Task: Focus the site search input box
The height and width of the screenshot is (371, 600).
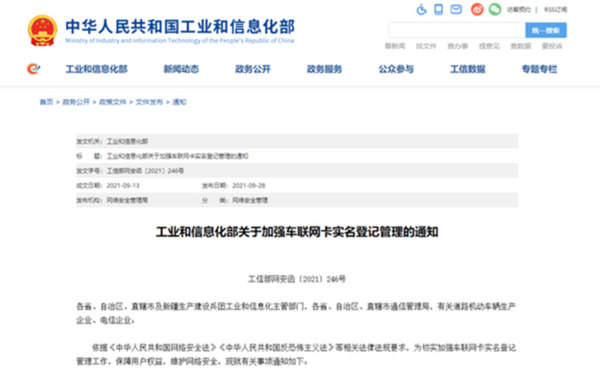Action: coord(457,30)
